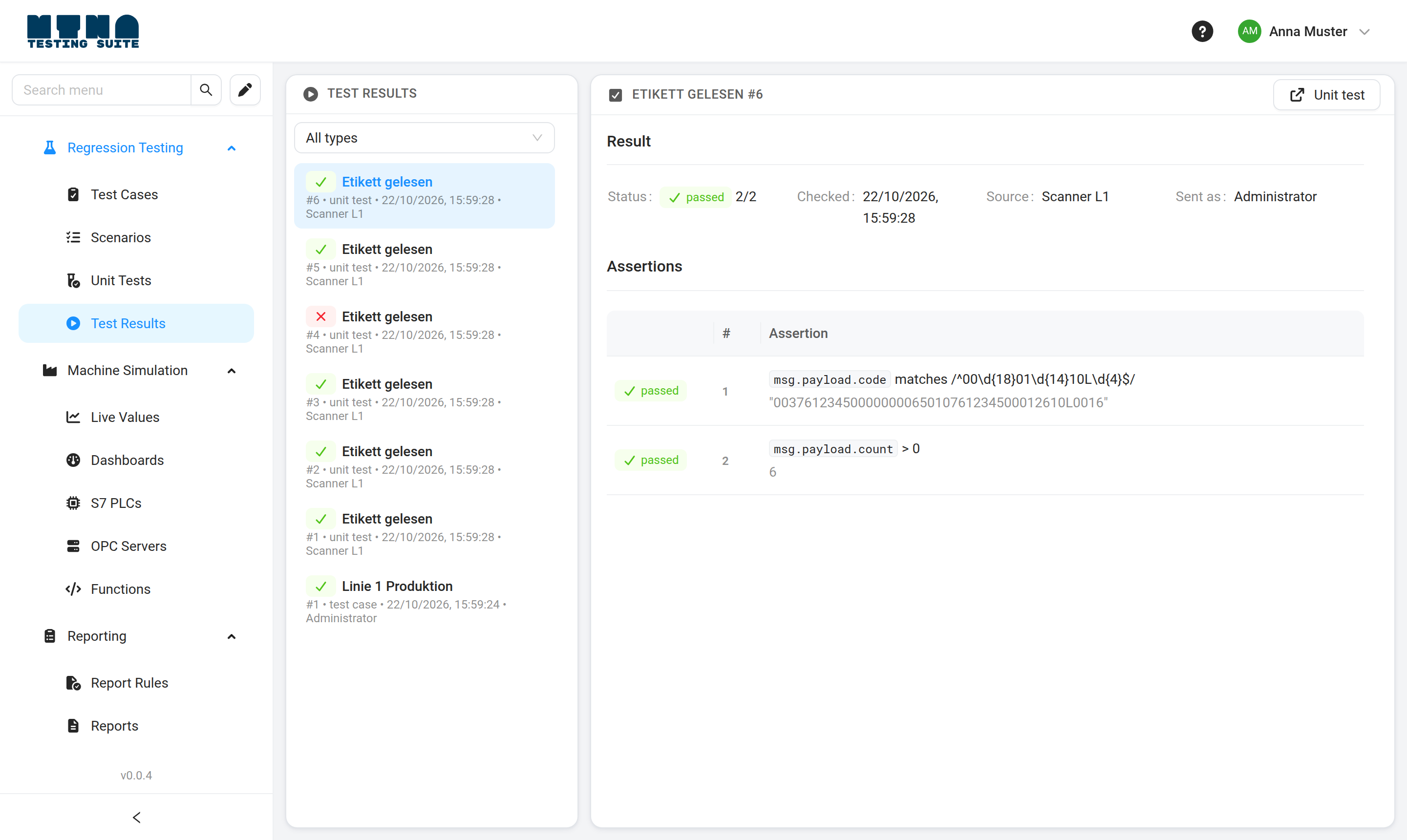Image resolution: width=1407 pixels, height=840 pixels.
Task: Click the AM user avatar
Action: pos(1249,32)
